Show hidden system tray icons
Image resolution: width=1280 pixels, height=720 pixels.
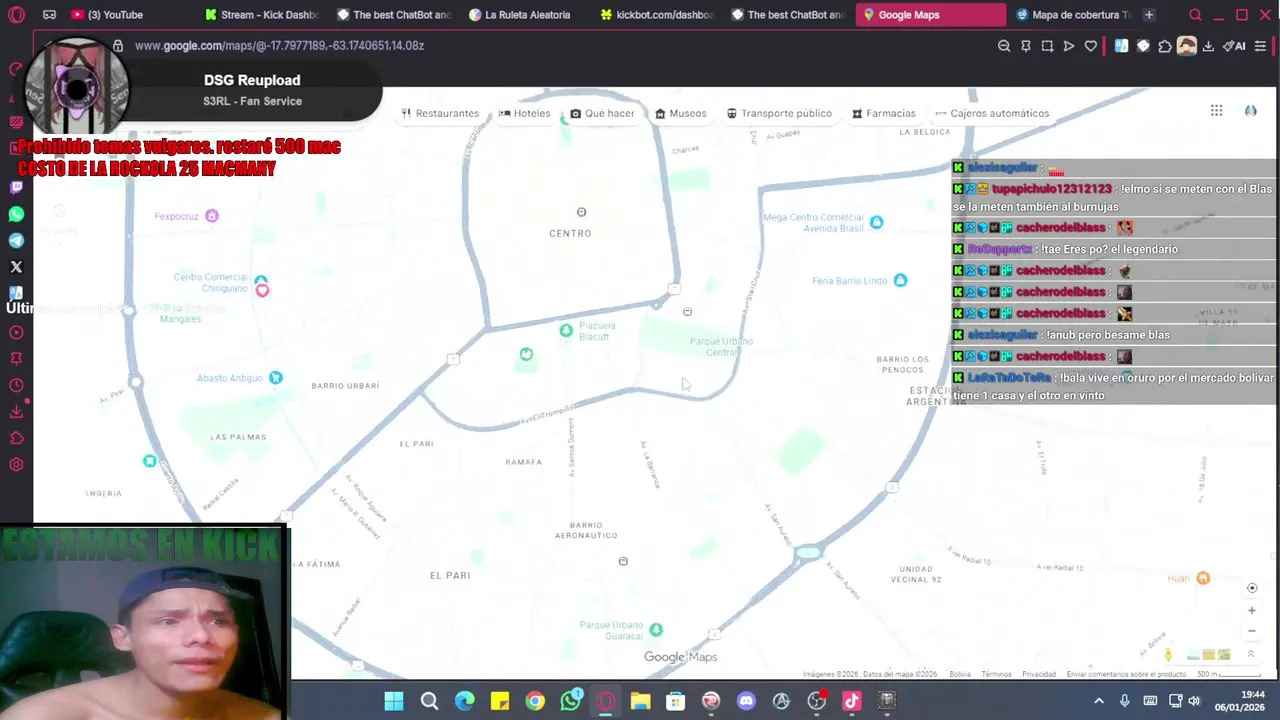1098,701
